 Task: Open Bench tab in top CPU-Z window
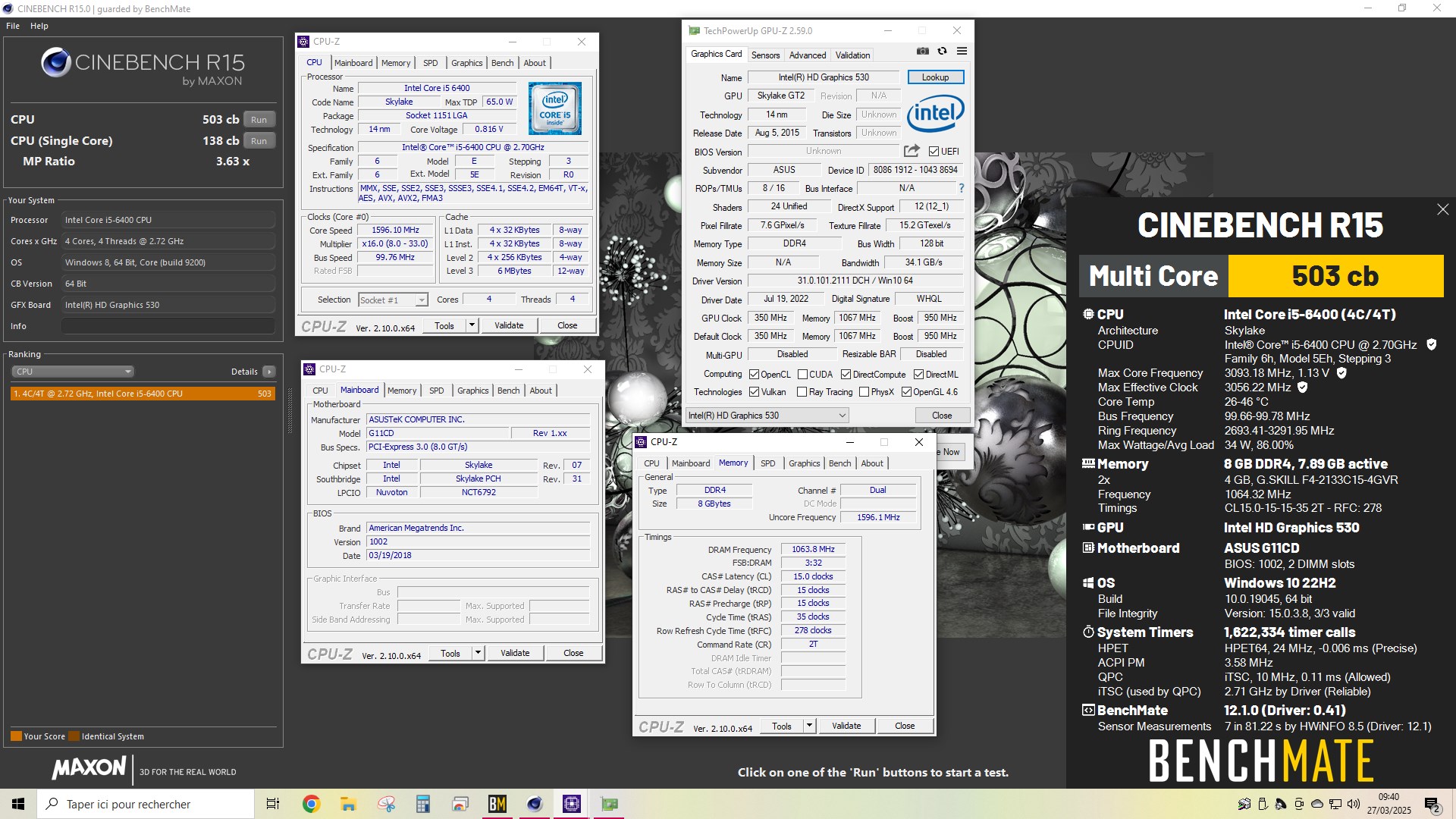pos(503,63)
